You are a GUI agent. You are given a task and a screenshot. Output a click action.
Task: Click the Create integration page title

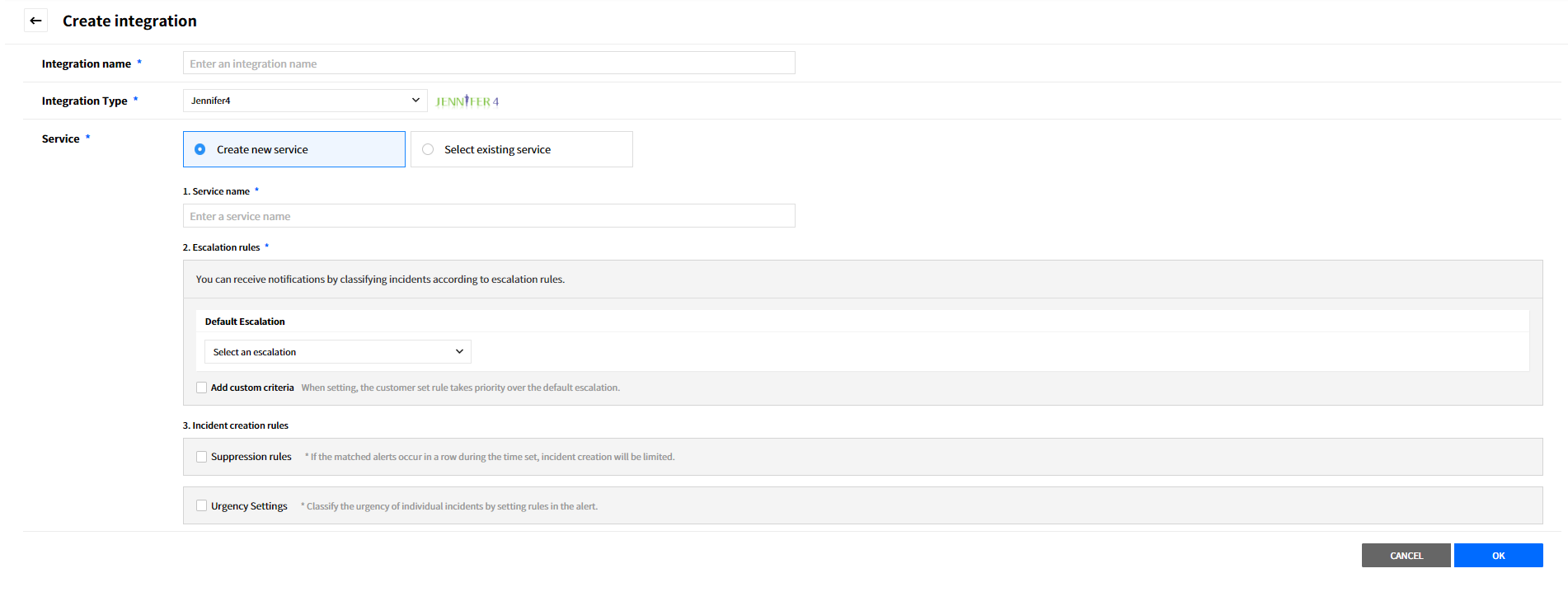click(129, 21)
